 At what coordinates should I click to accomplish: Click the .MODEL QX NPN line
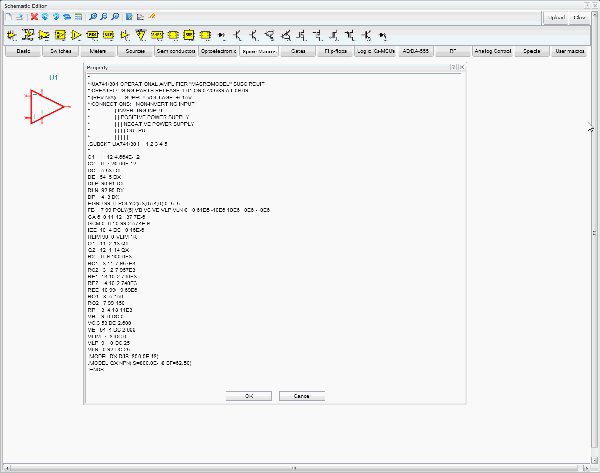[139, 363]
